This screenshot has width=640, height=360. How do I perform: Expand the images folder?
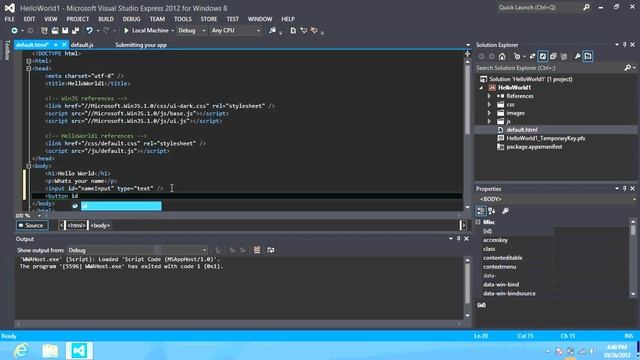pos(489,113)
